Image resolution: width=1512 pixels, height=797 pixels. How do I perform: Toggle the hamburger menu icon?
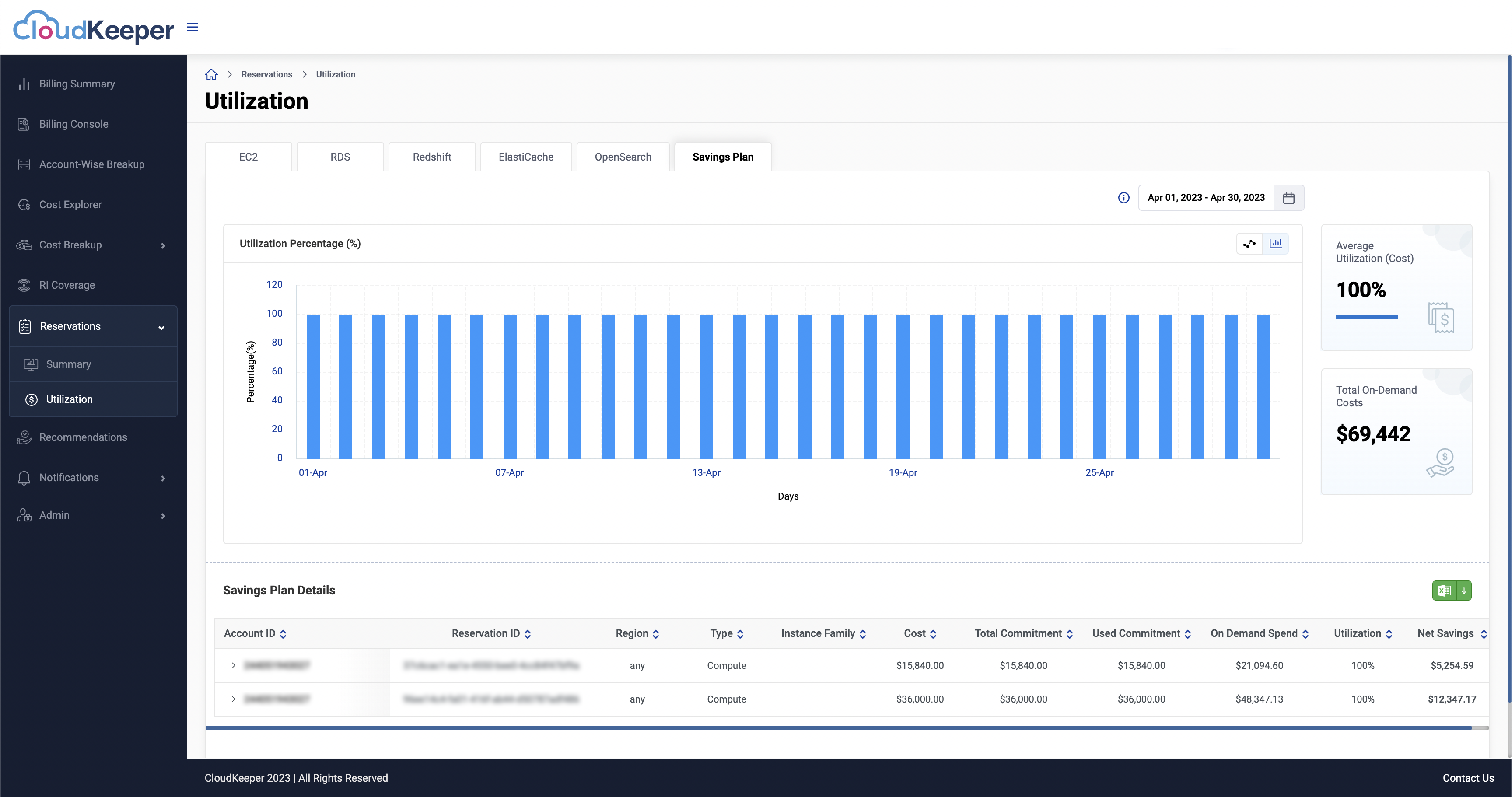click(x=192, y=28)
